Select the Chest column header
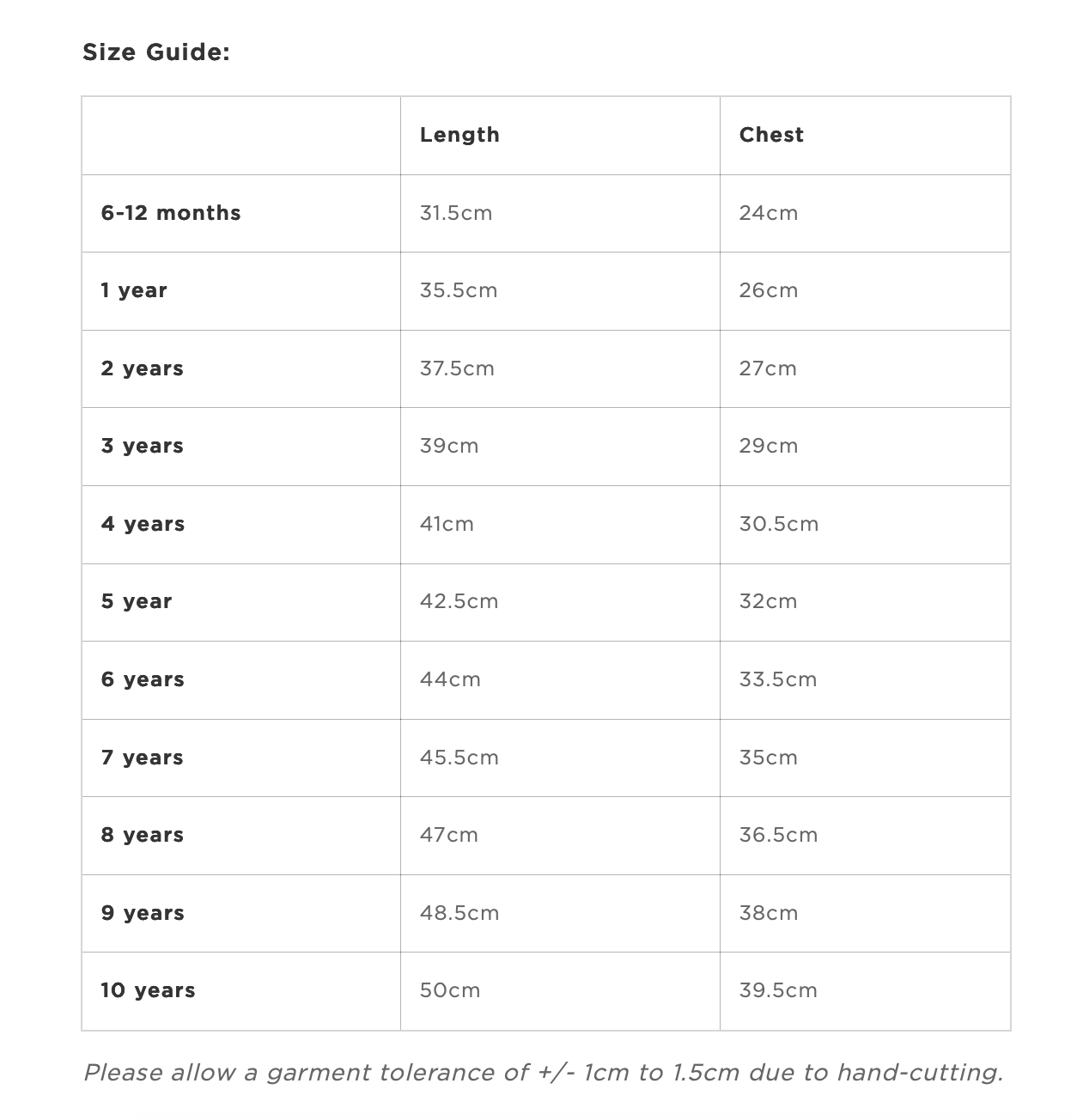This screenshot has width=1077, height=1120. (771, 135)
